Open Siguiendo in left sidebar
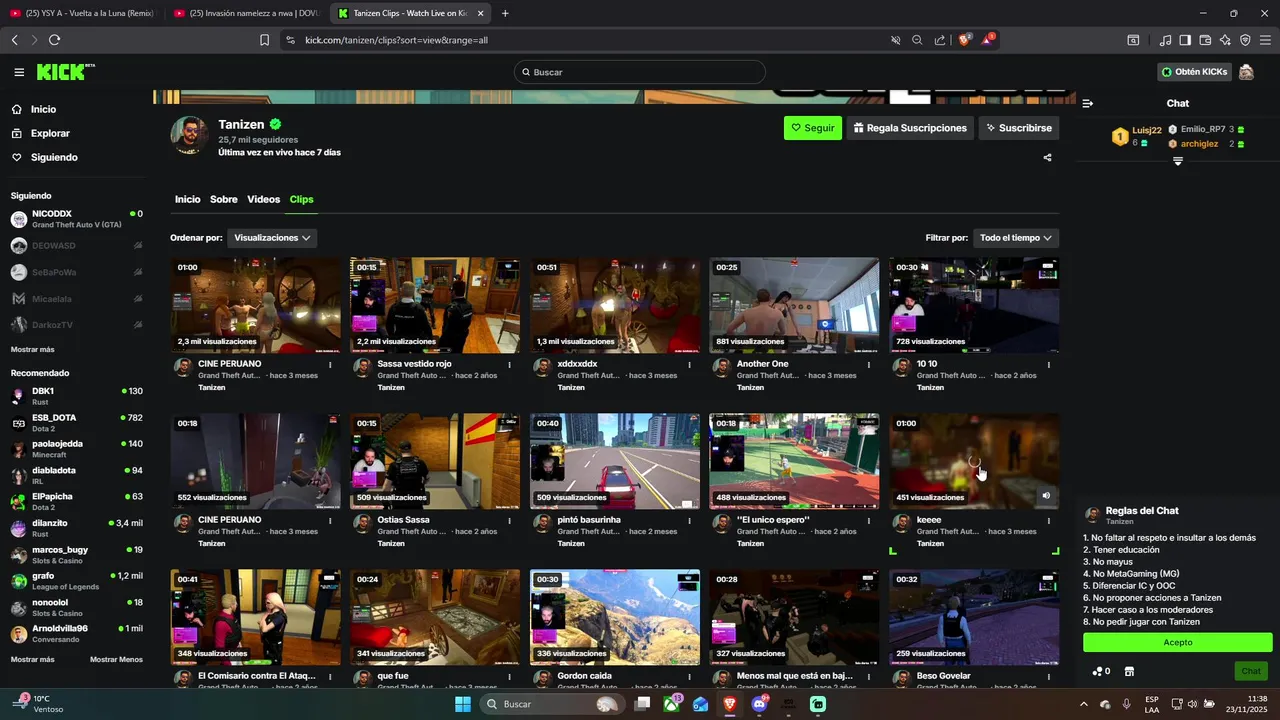The image size is (1280, 720). (54, 157)
